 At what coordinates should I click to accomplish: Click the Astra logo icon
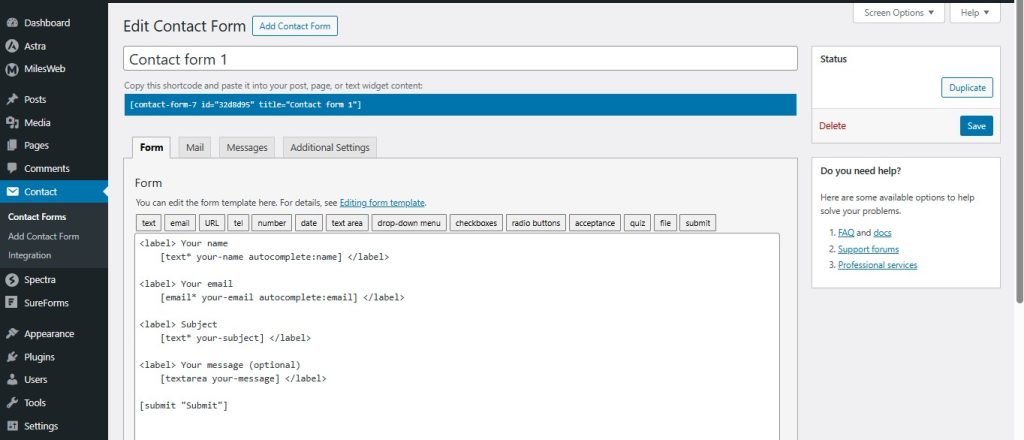pyautogui.click(x=12, y=46)
